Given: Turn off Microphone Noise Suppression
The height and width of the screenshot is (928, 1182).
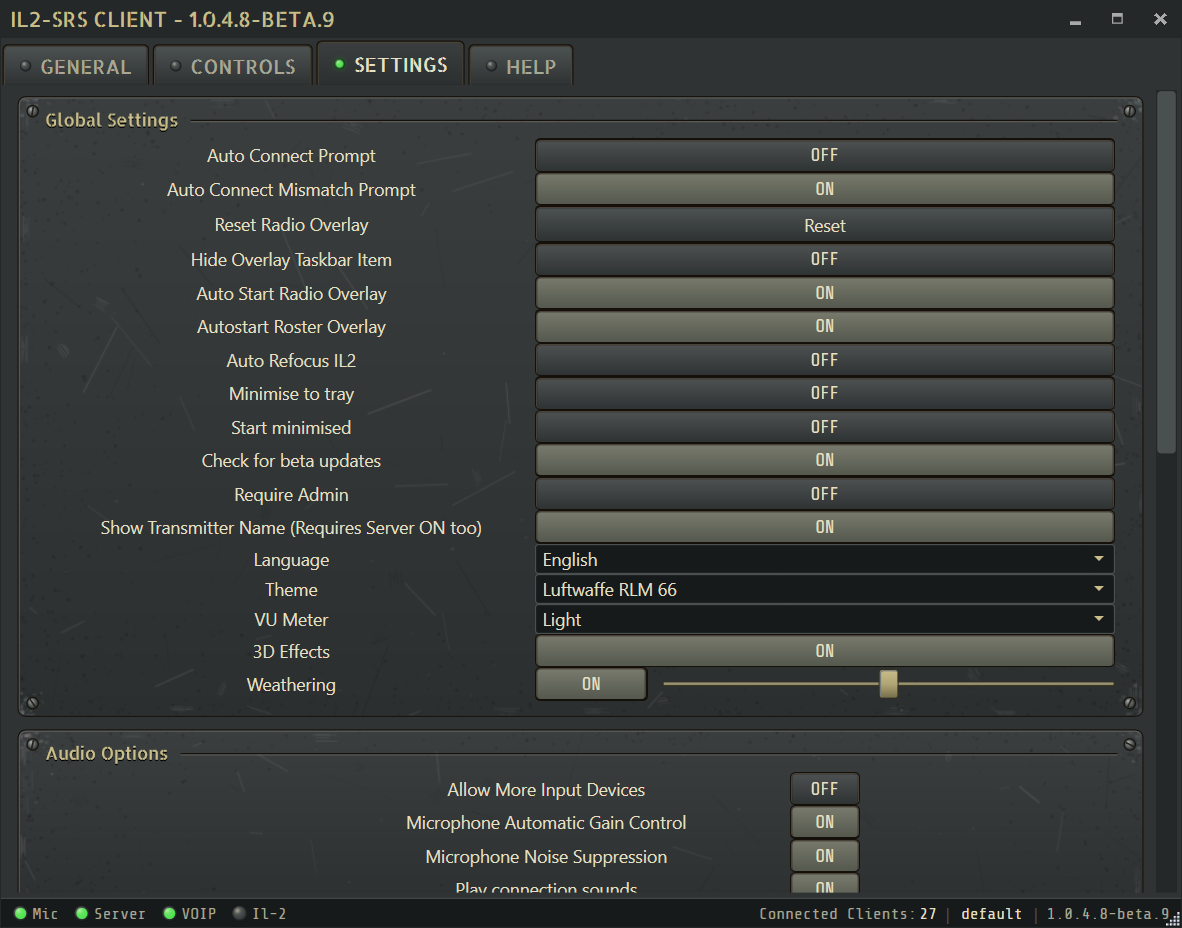Looking at the screenshot, I should (x=825, y=856).
